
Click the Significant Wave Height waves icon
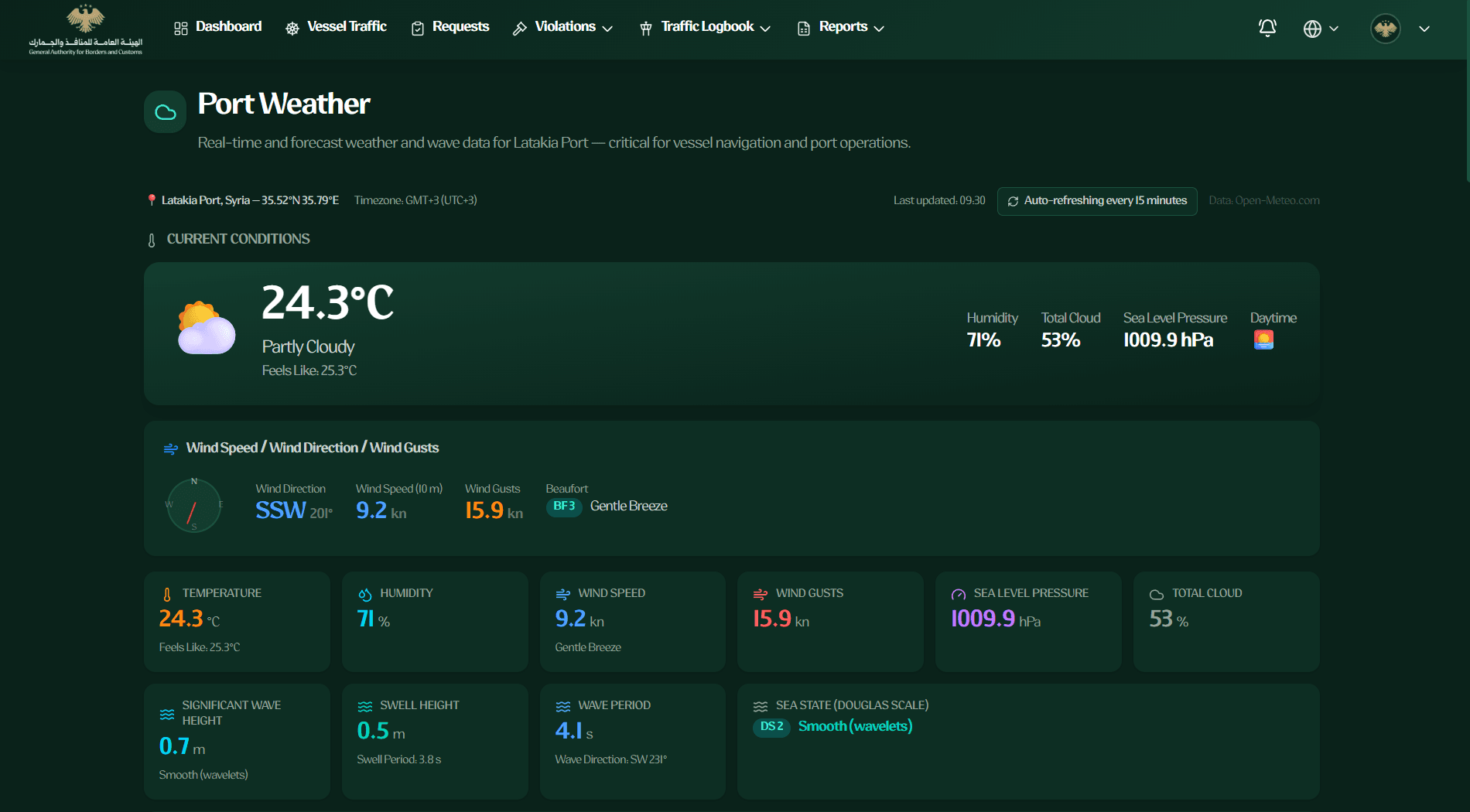click(x=167, y=714)
